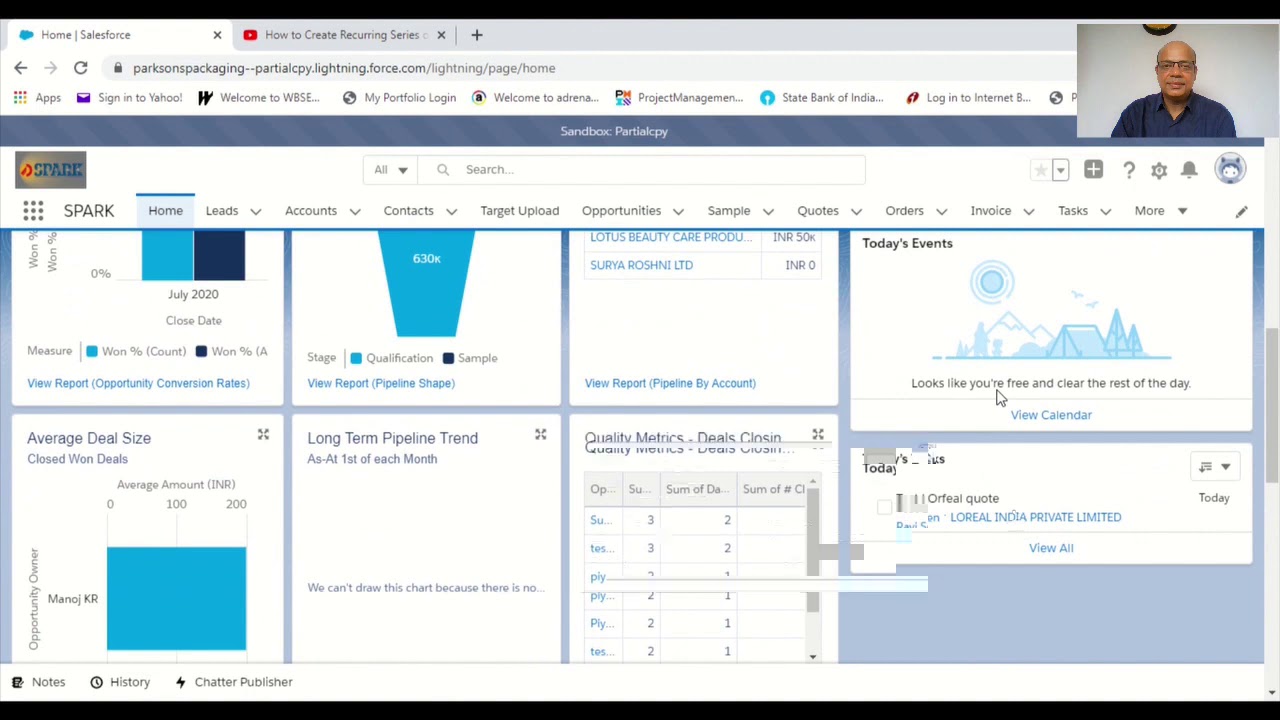
Task: Expand the Orders tab dropdown arrow
Action: coord(941,212)
